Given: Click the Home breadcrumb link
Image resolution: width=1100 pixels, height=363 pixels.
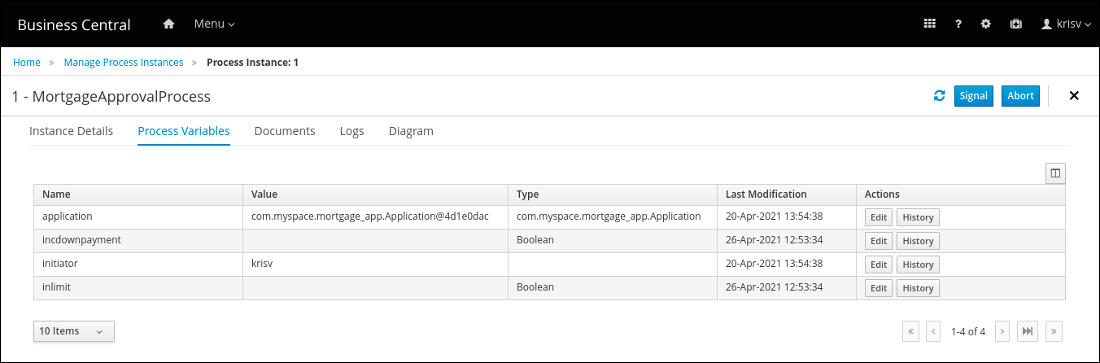Looking at the screenshot, I should pyautogui.click(x=27, y=62).
